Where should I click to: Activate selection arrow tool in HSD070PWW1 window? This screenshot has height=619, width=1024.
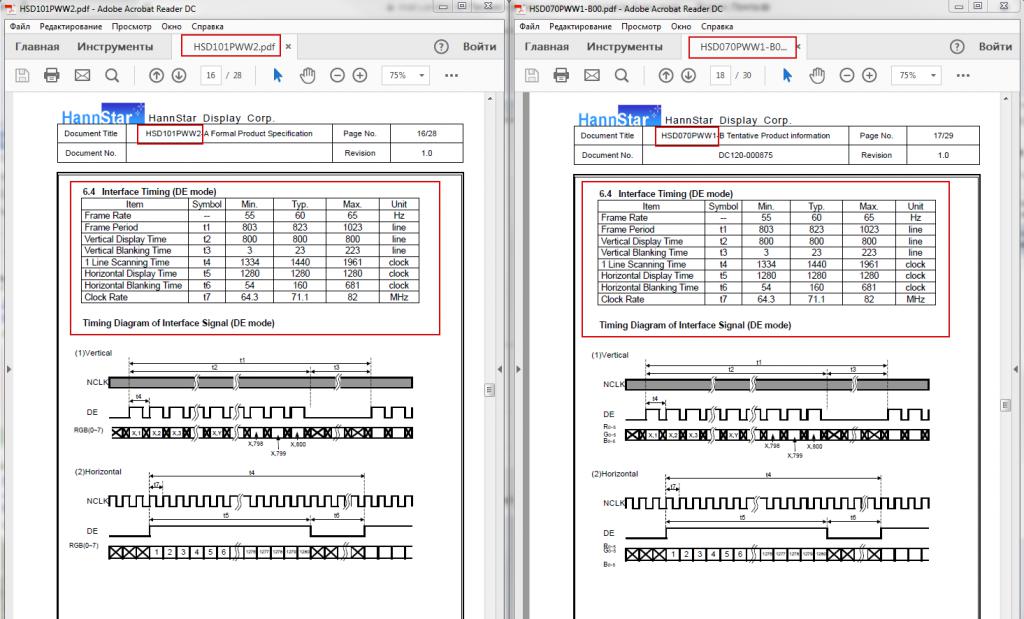point(788,75)
